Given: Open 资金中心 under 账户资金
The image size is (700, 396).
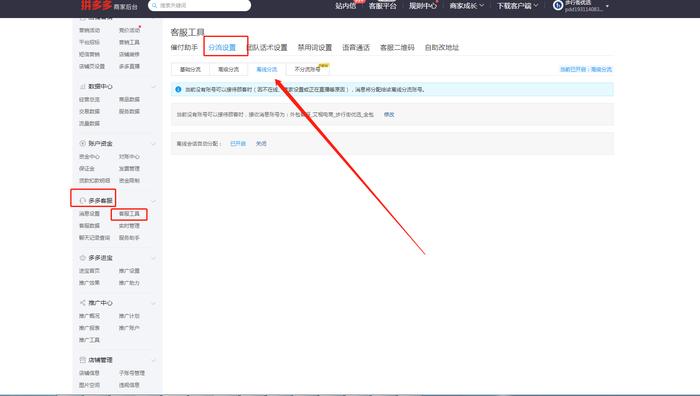Looking at the screenshot, I should click(x=89, y=156).
